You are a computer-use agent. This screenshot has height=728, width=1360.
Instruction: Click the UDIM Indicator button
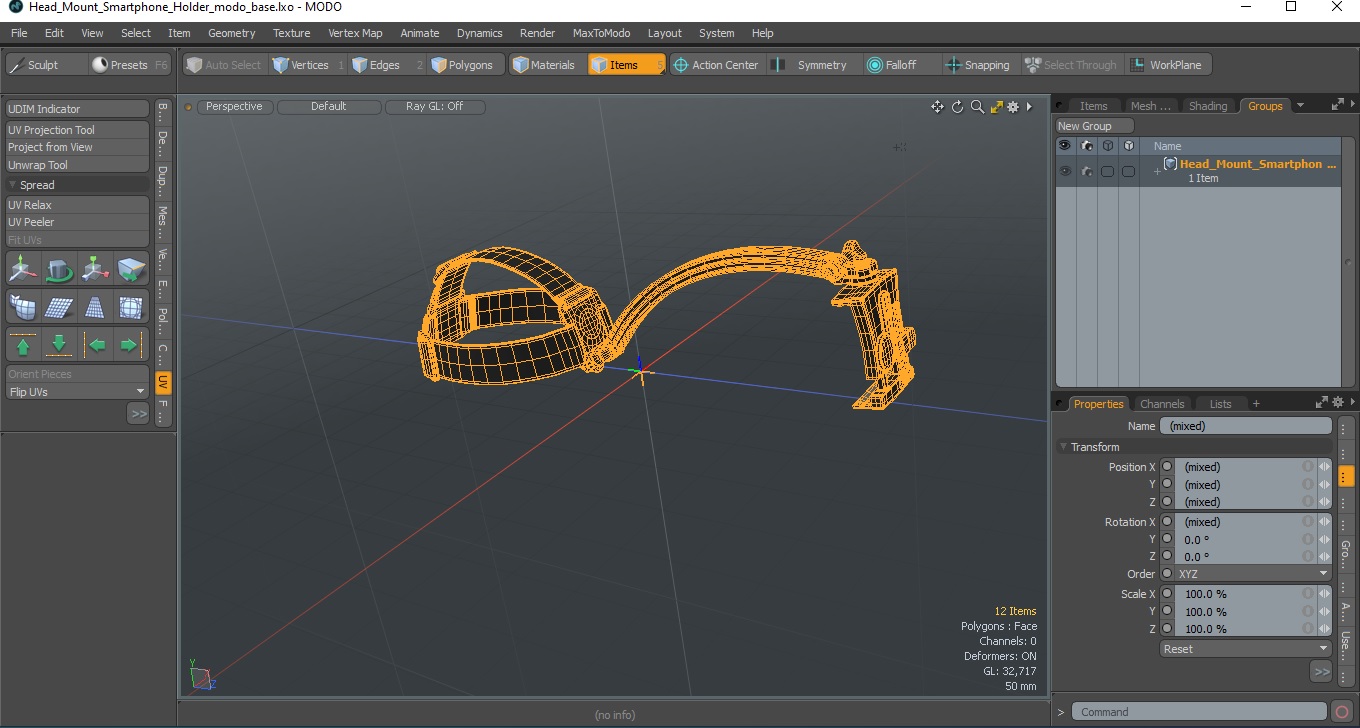click(77, 109)
